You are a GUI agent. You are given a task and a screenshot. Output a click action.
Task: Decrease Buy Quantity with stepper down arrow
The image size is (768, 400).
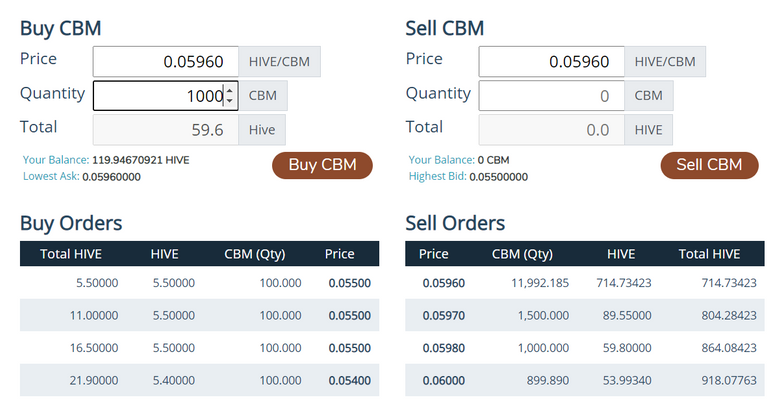tap(230, 101)
